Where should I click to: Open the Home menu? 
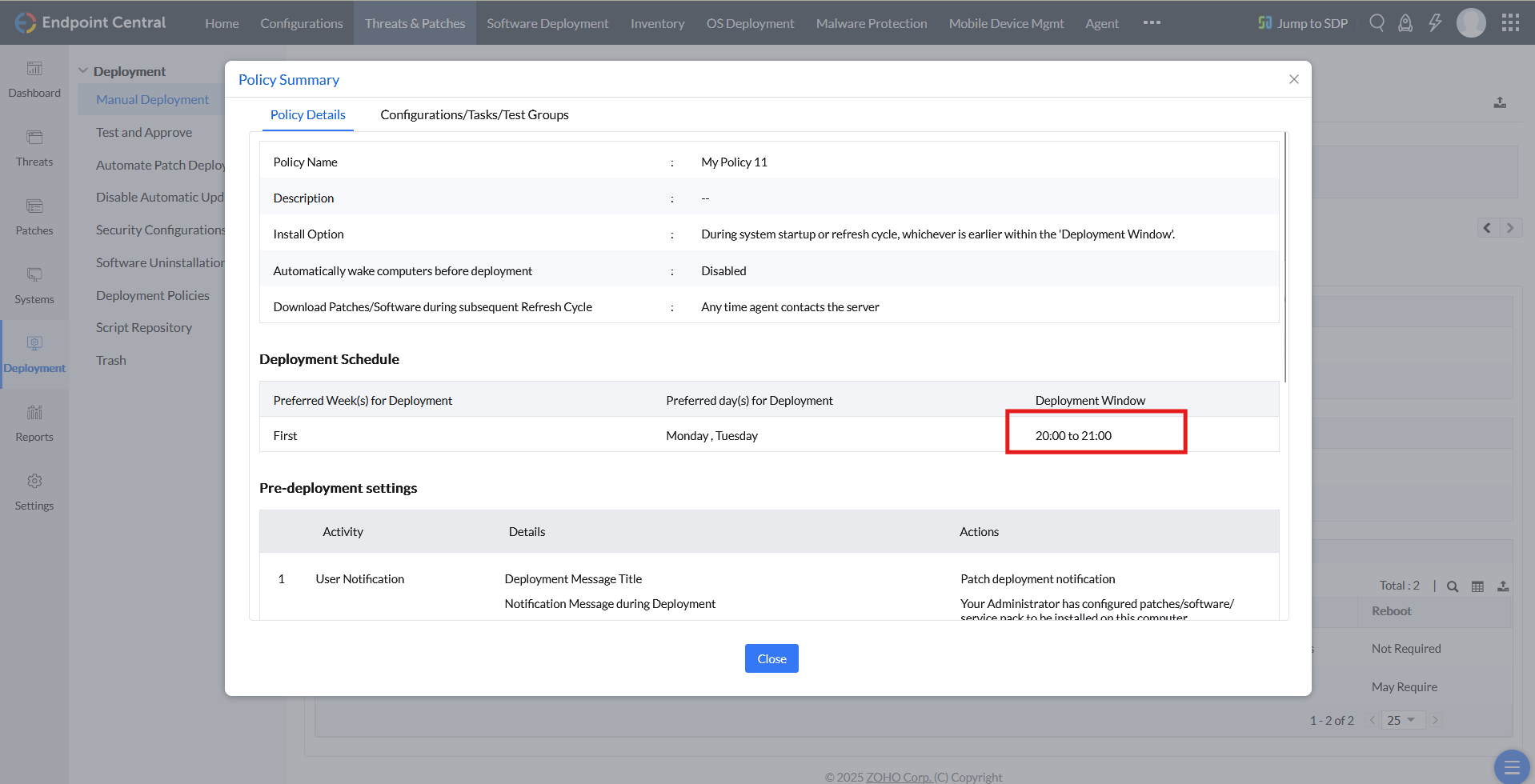click(222, 23)
